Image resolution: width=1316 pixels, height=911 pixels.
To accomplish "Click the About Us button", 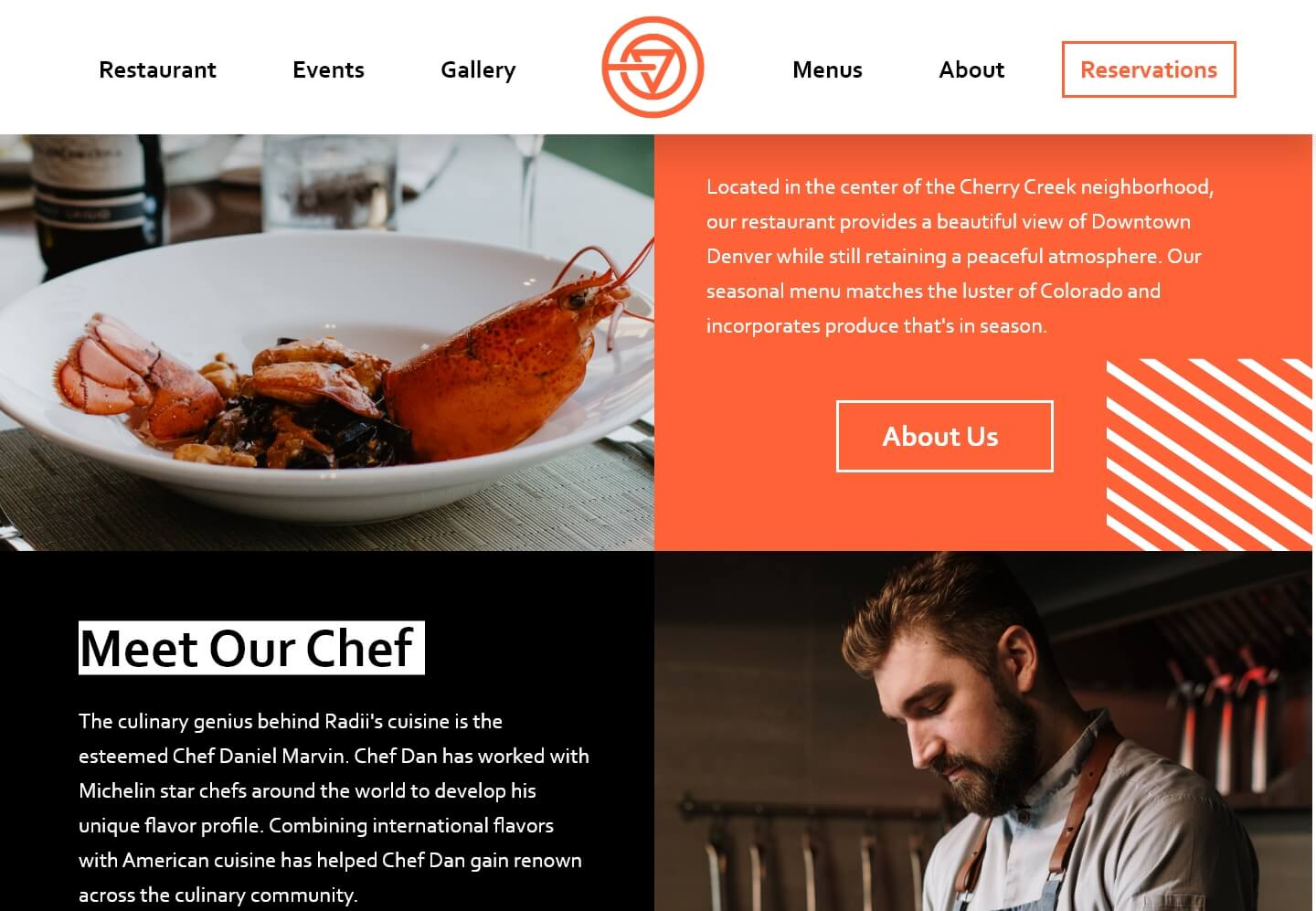I will pyautogui.click(x=944, y=436).
